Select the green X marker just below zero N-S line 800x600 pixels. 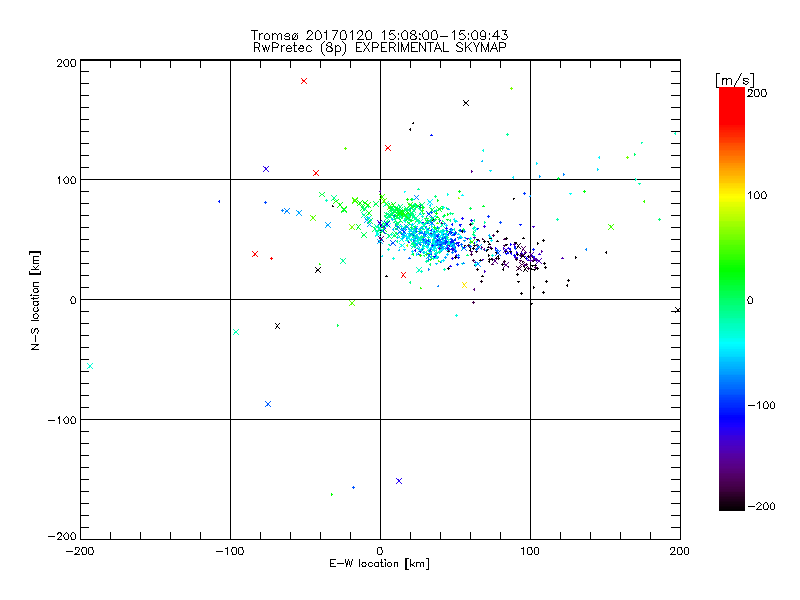click(352, 304)
